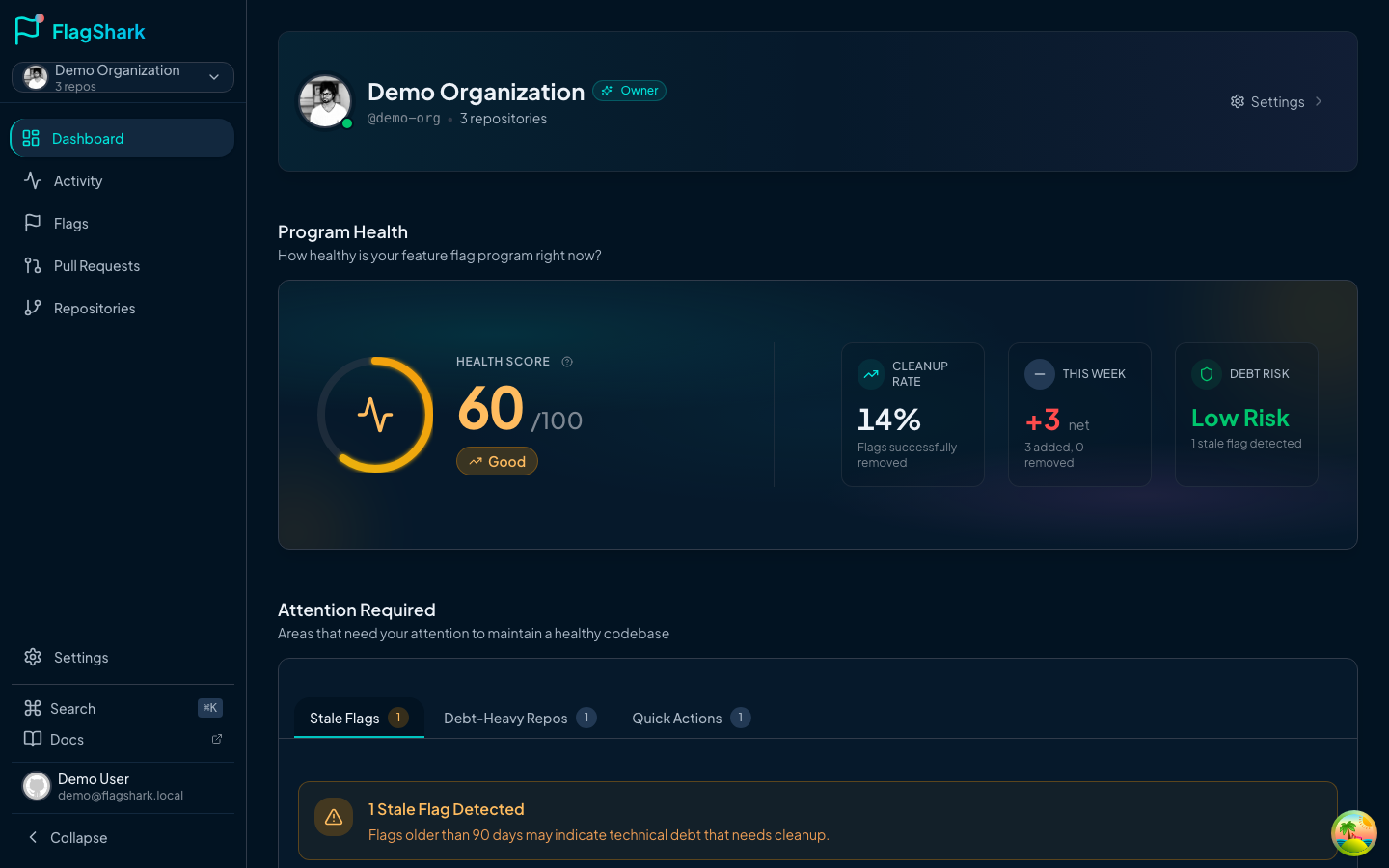Click the Search sidebar entry
This screenshot has height=868, width=1389.
[72, 708]
